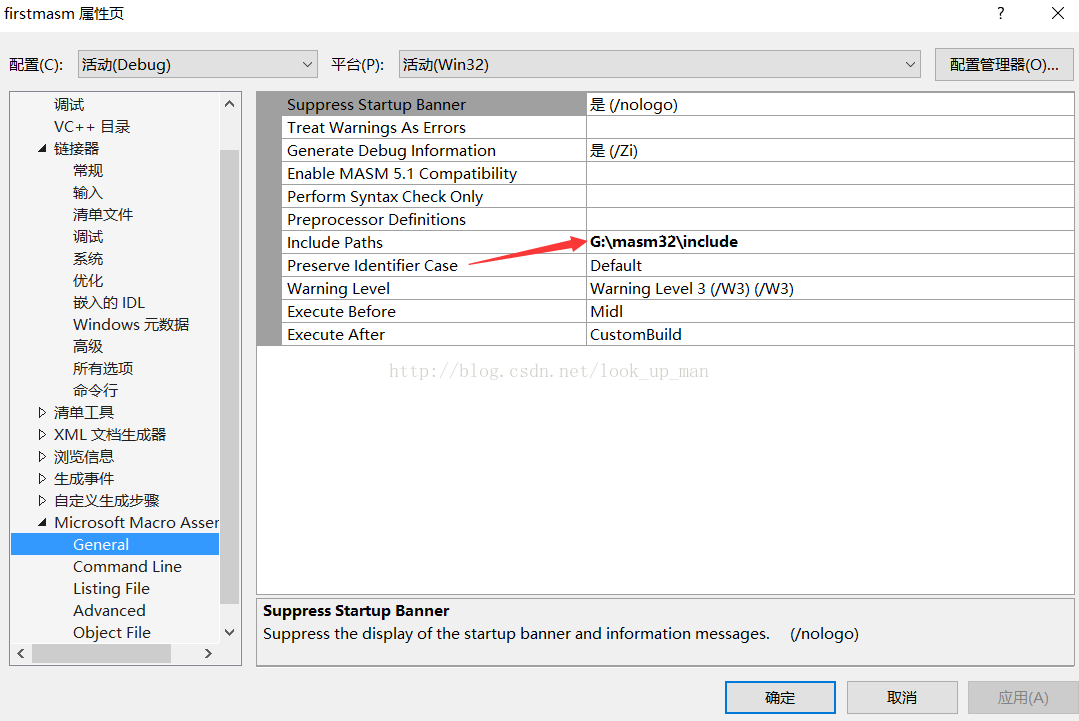Collapse the Microsoft Macro Assembler node

pos(42,523)
